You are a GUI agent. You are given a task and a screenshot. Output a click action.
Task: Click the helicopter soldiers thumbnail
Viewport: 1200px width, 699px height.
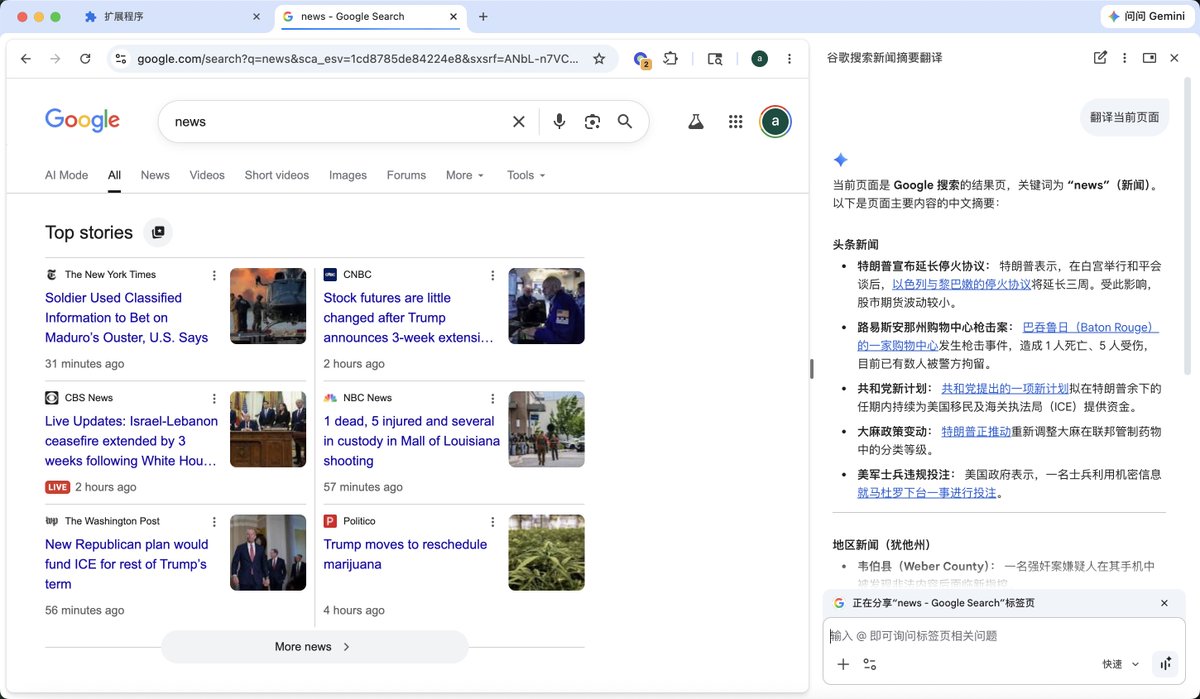point(268,306)
